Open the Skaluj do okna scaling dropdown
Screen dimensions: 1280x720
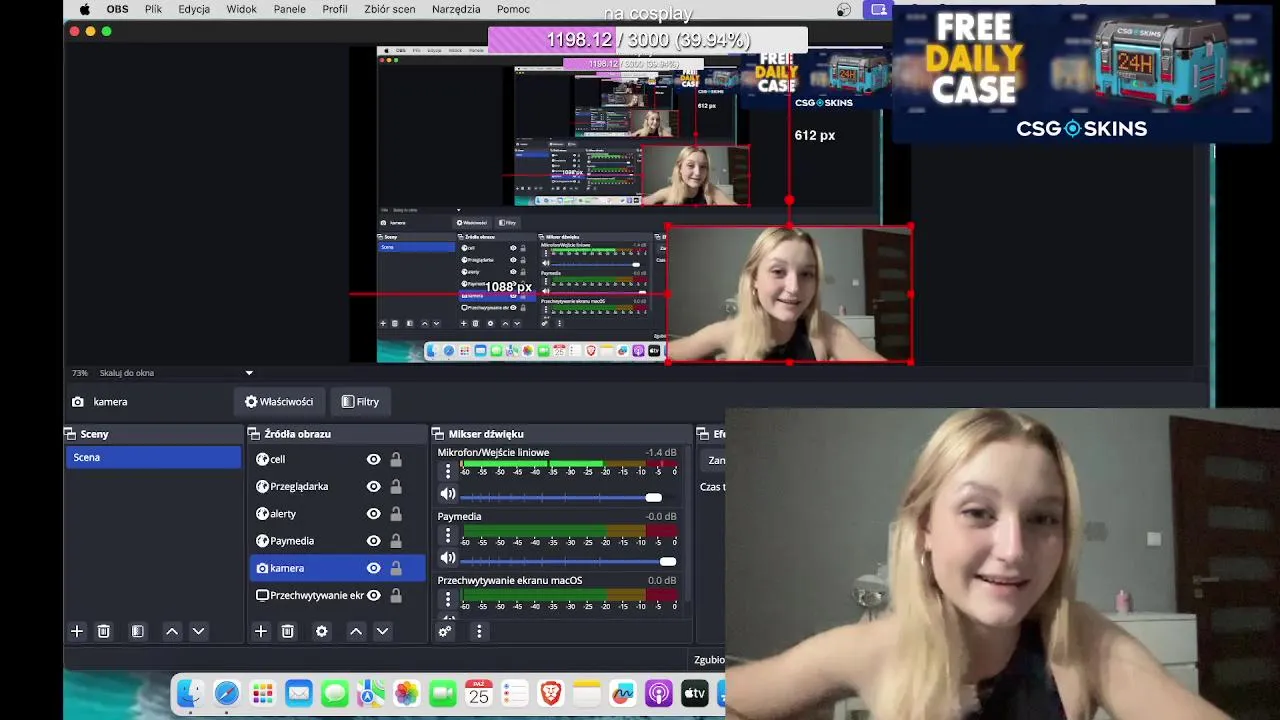tap(175, 373)
